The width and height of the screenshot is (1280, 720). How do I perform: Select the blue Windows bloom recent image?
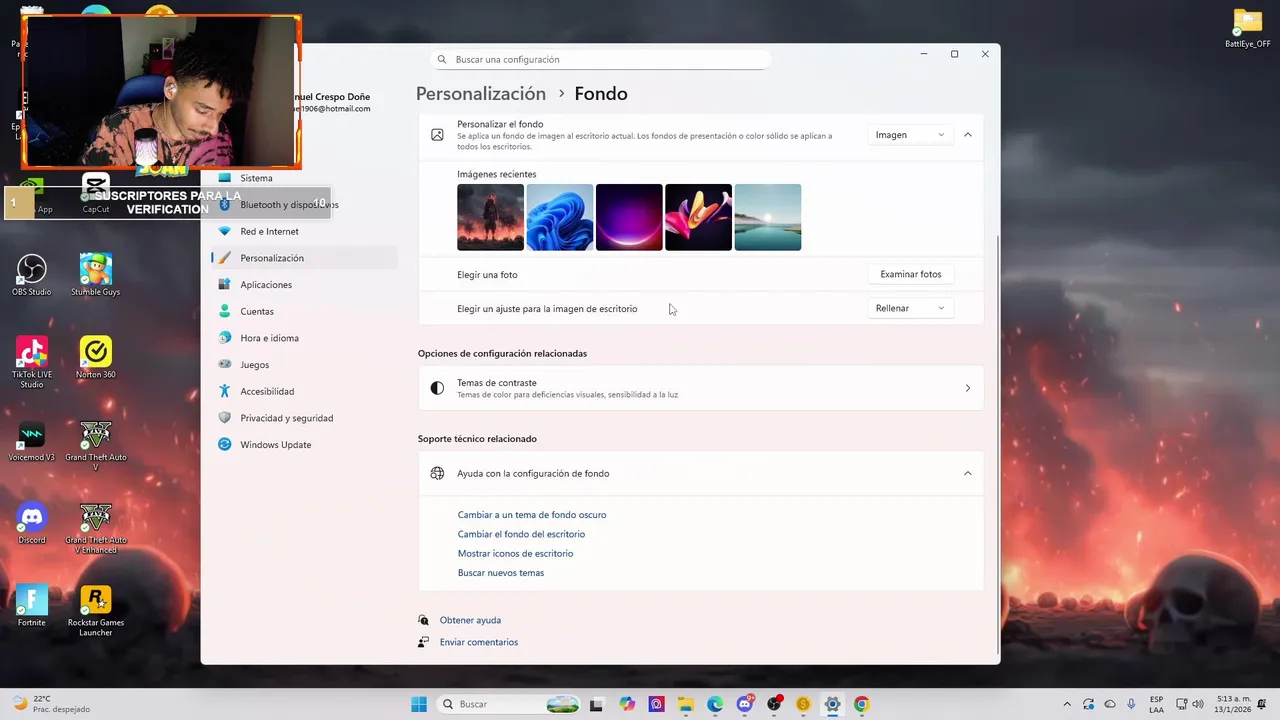(560, 217)
